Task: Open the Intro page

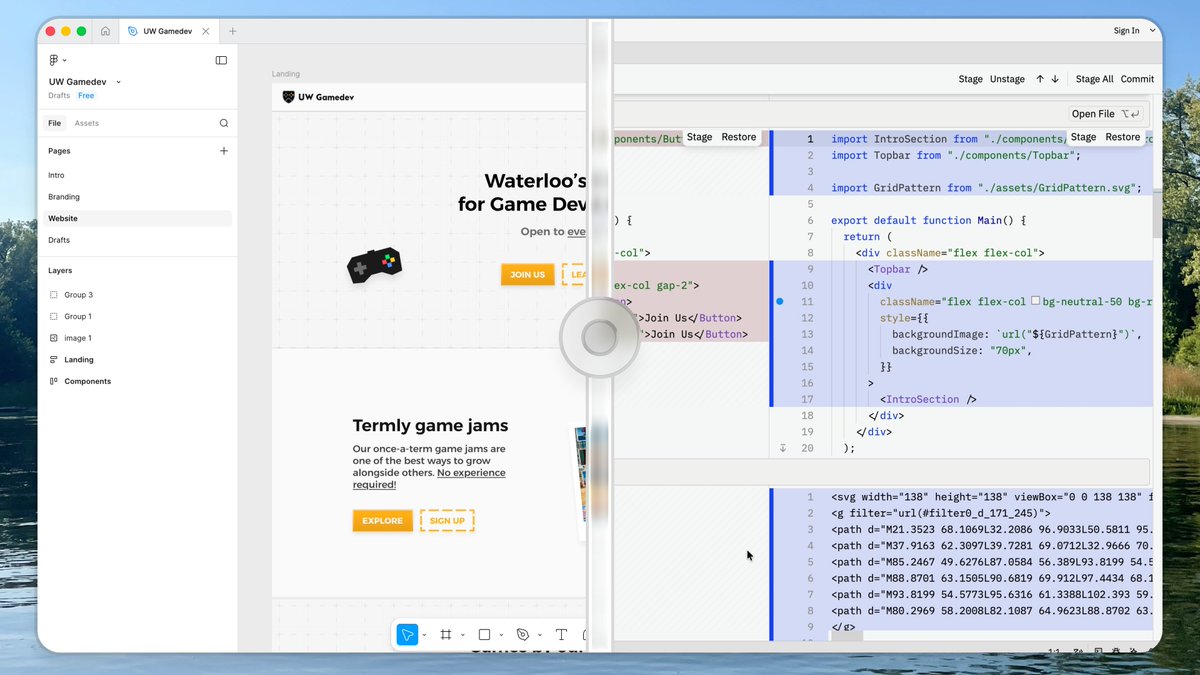Action: 56,175
